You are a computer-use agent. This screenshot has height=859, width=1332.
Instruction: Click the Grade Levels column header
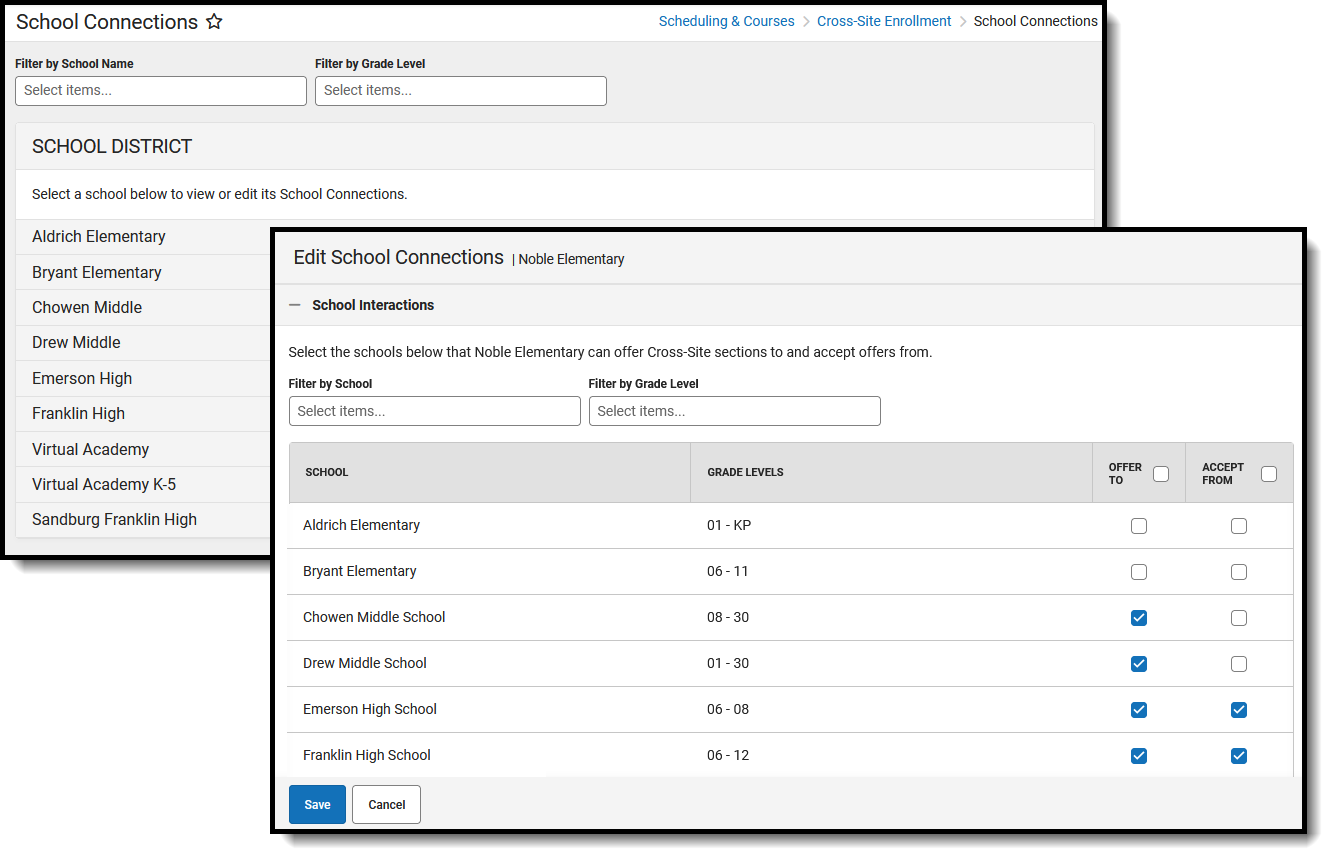[745, 472]
